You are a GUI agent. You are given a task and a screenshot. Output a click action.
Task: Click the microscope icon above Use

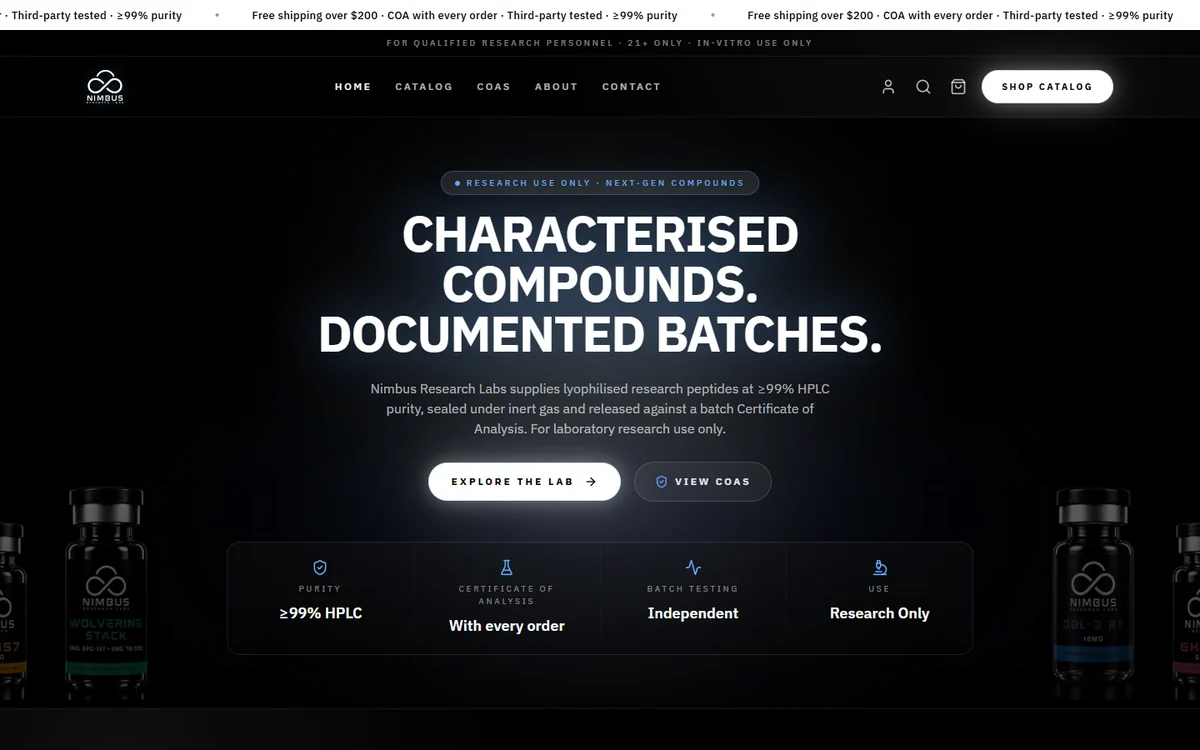880,567
